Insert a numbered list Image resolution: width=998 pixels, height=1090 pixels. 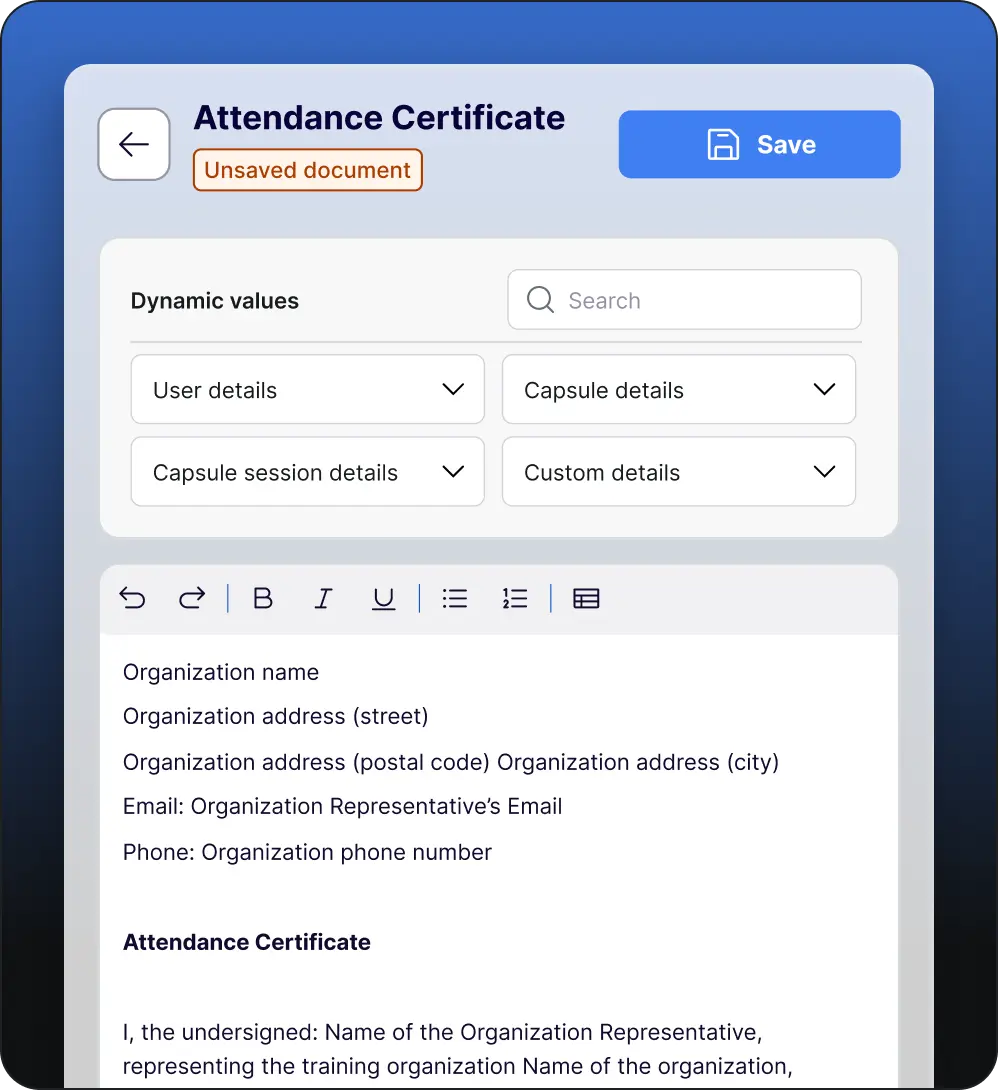[515, 598]
